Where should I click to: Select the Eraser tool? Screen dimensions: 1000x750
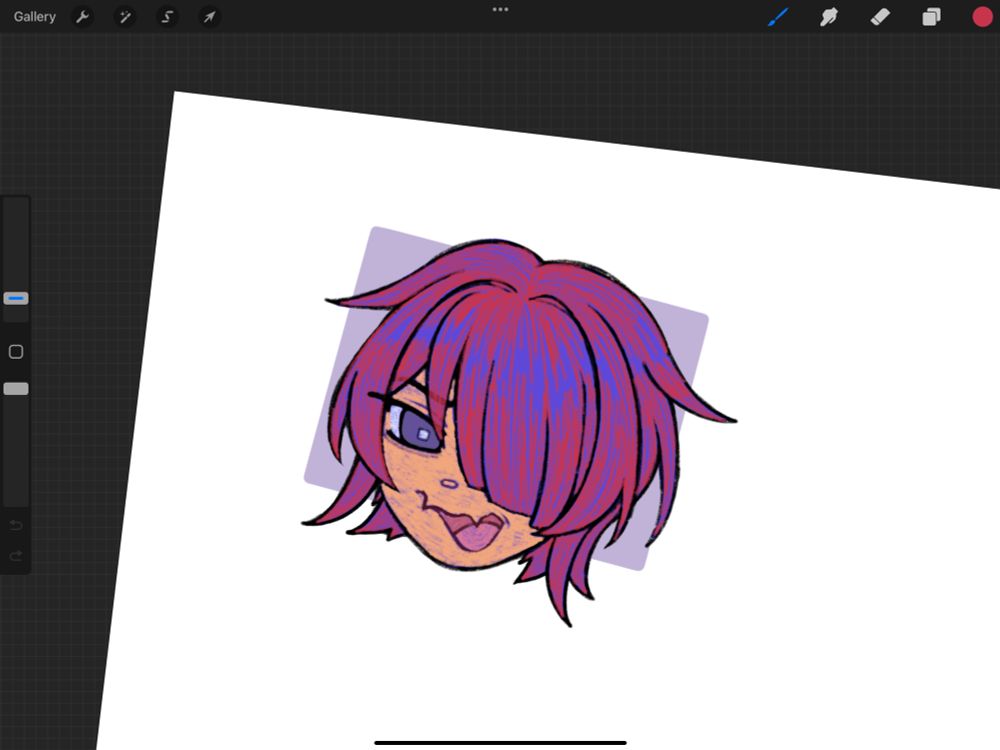[879, 16]
